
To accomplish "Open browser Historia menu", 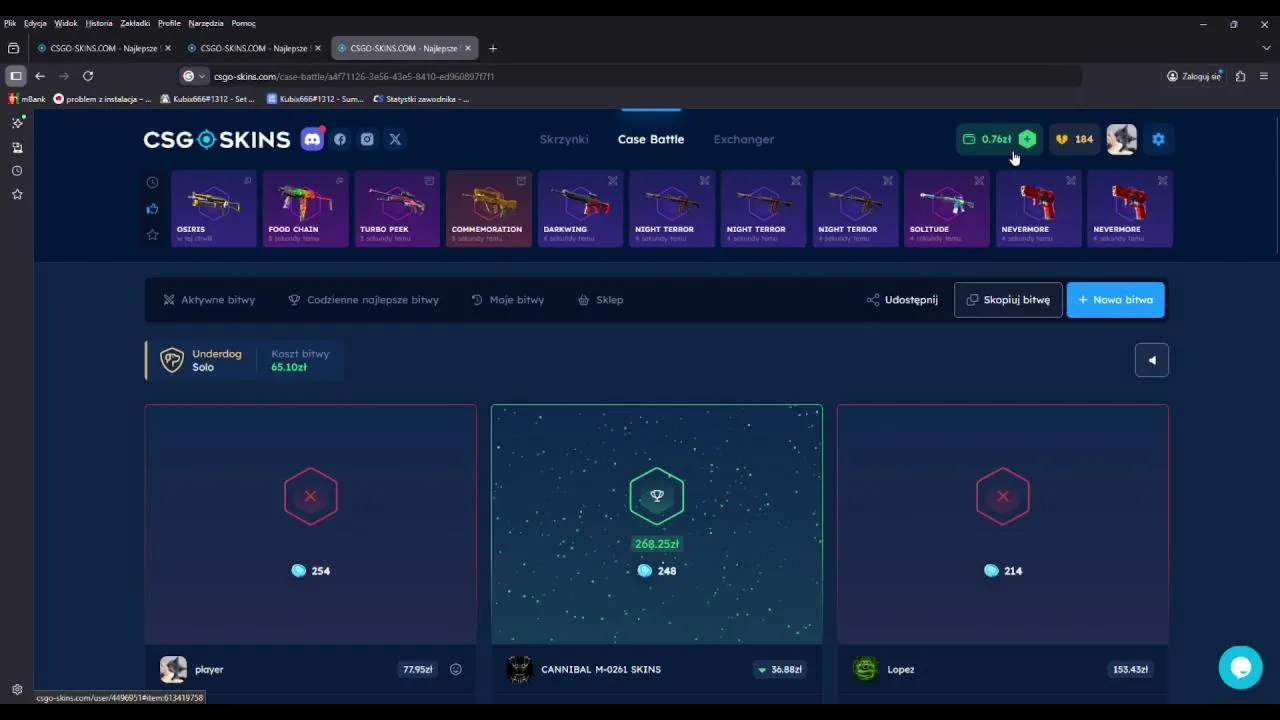I will [x=99, y=23].
